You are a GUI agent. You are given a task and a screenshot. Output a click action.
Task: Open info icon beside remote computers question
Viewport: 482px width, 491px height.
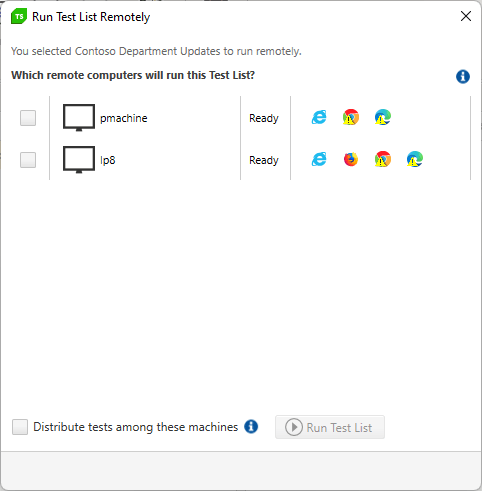tap(463, 77)
